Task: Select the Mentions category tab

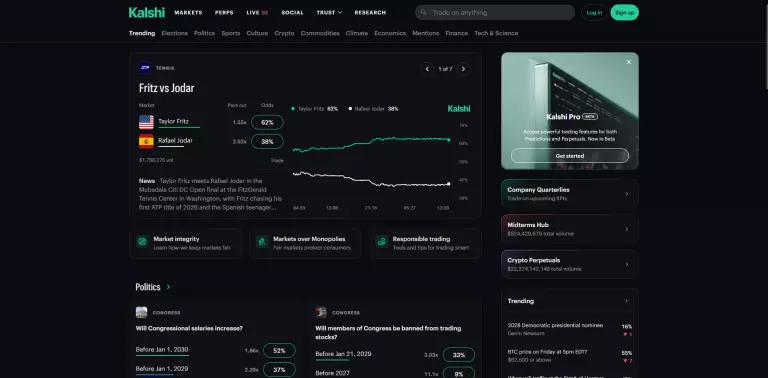Action: (x=426, y=33)
